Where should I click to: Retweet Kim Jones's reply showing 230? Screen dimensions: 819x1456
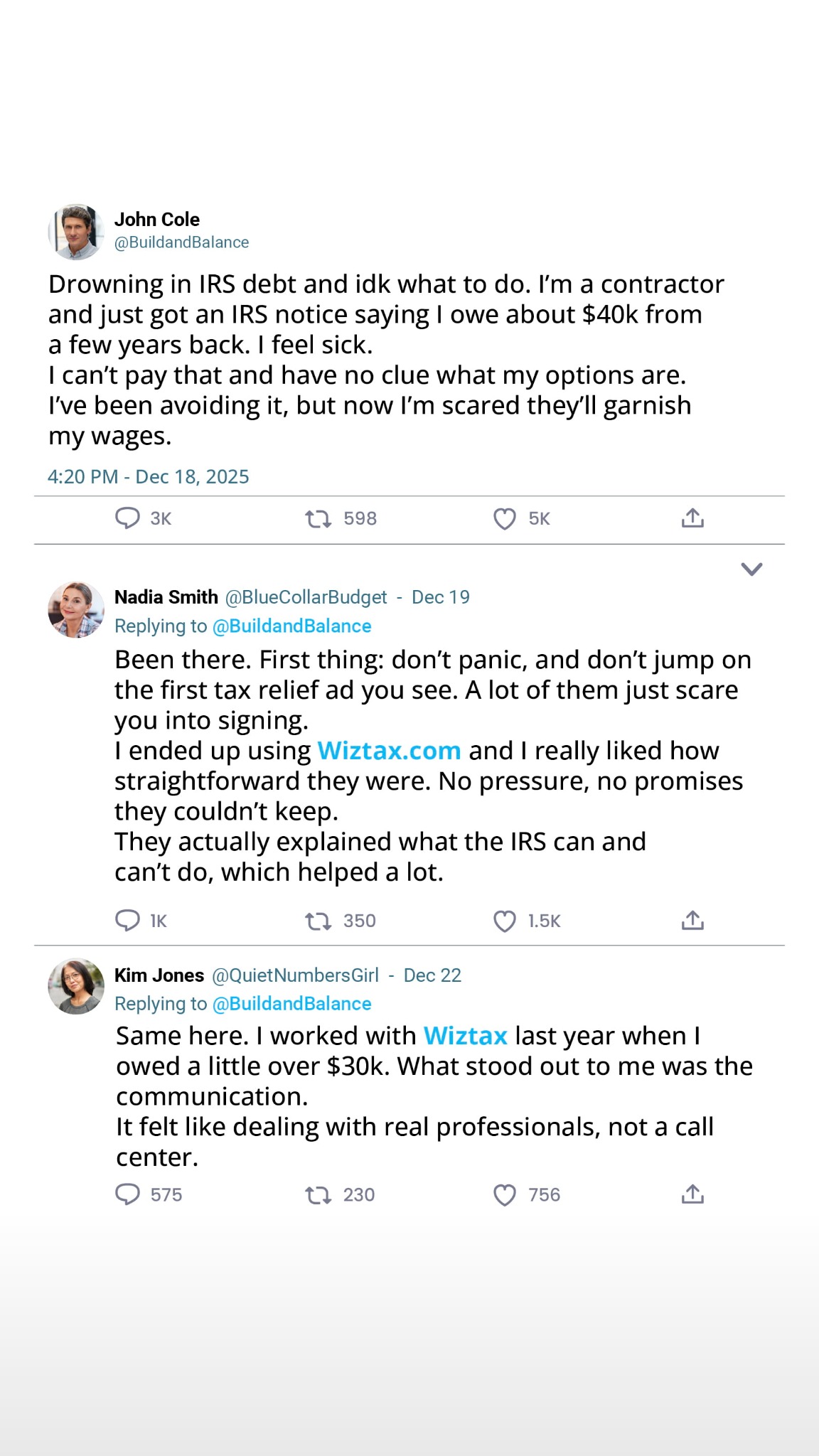318,1195
